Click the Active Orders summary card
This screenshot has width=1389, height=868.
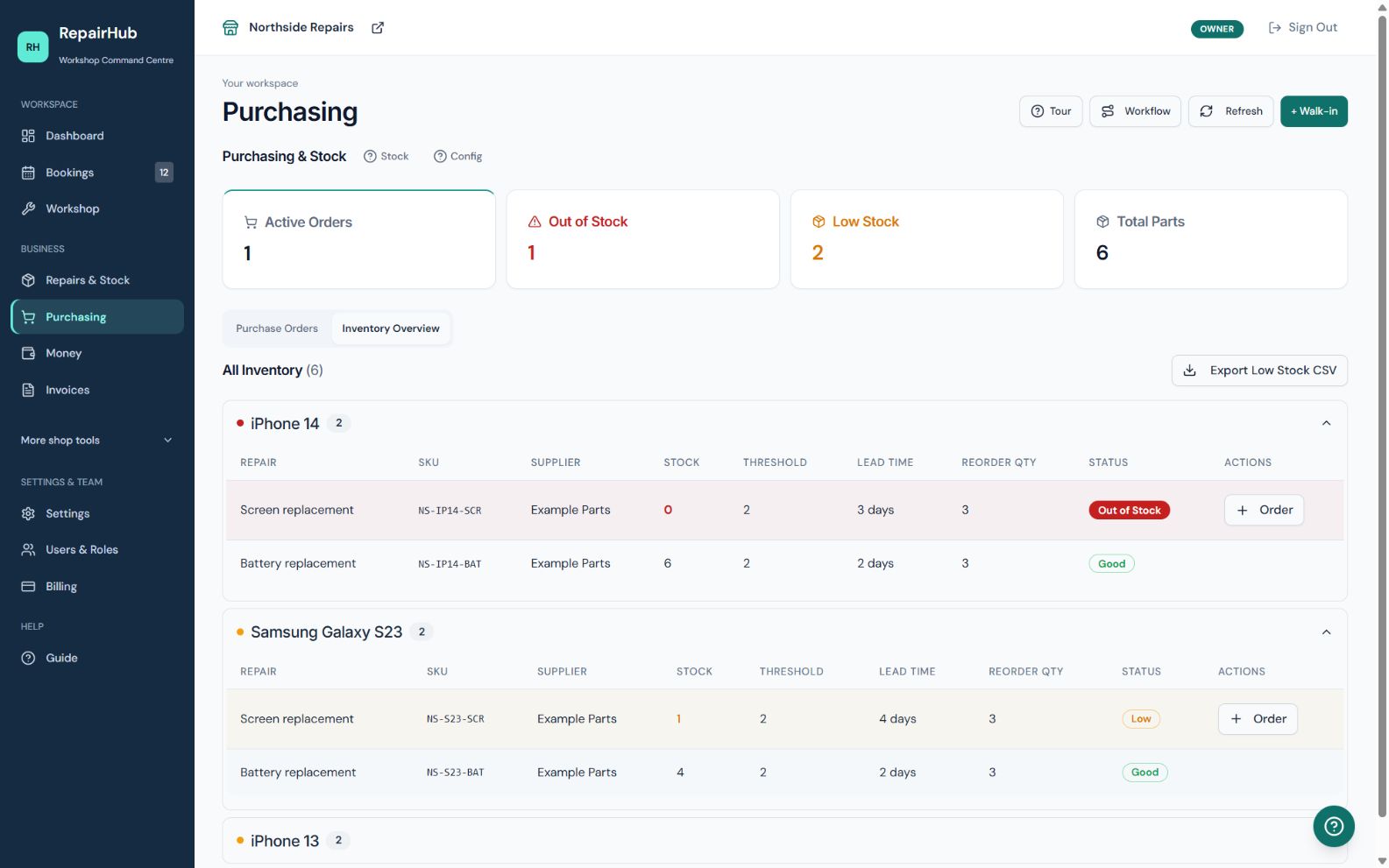pyautogui.click(x=359, y=239)
